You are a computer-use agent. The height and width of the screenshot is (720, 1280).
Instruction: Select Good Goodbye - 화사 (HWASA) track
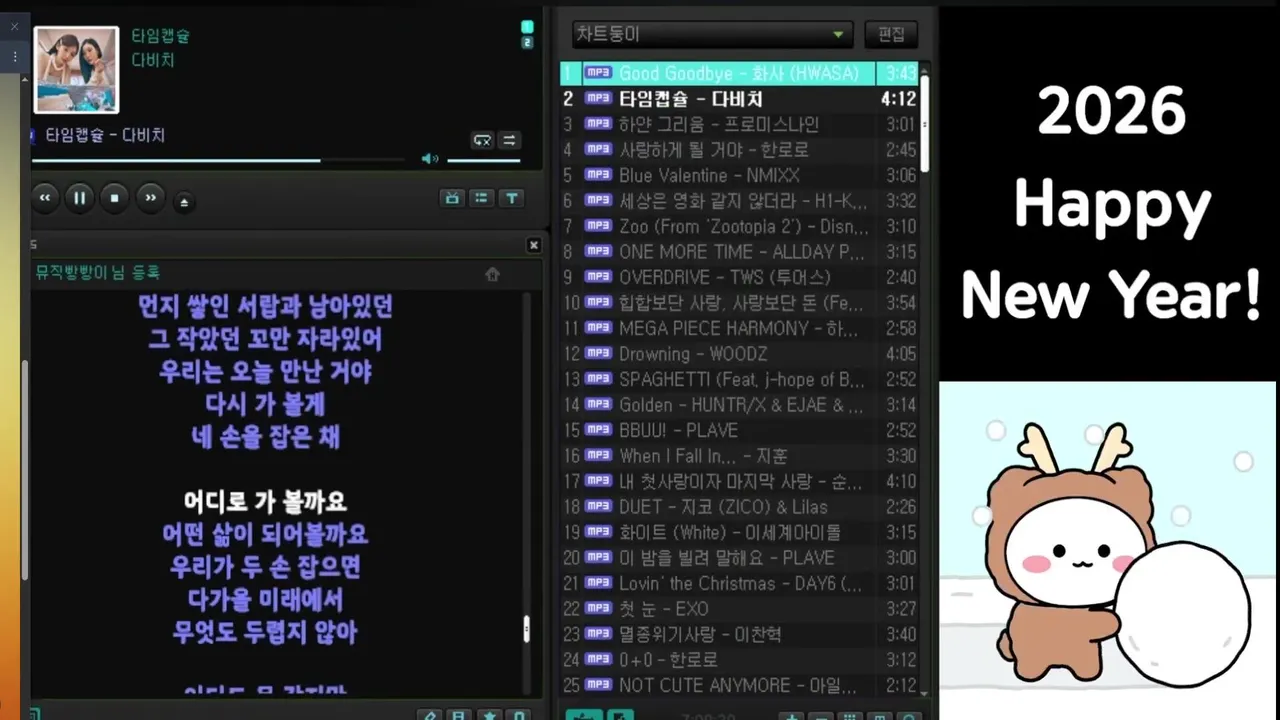739,73
